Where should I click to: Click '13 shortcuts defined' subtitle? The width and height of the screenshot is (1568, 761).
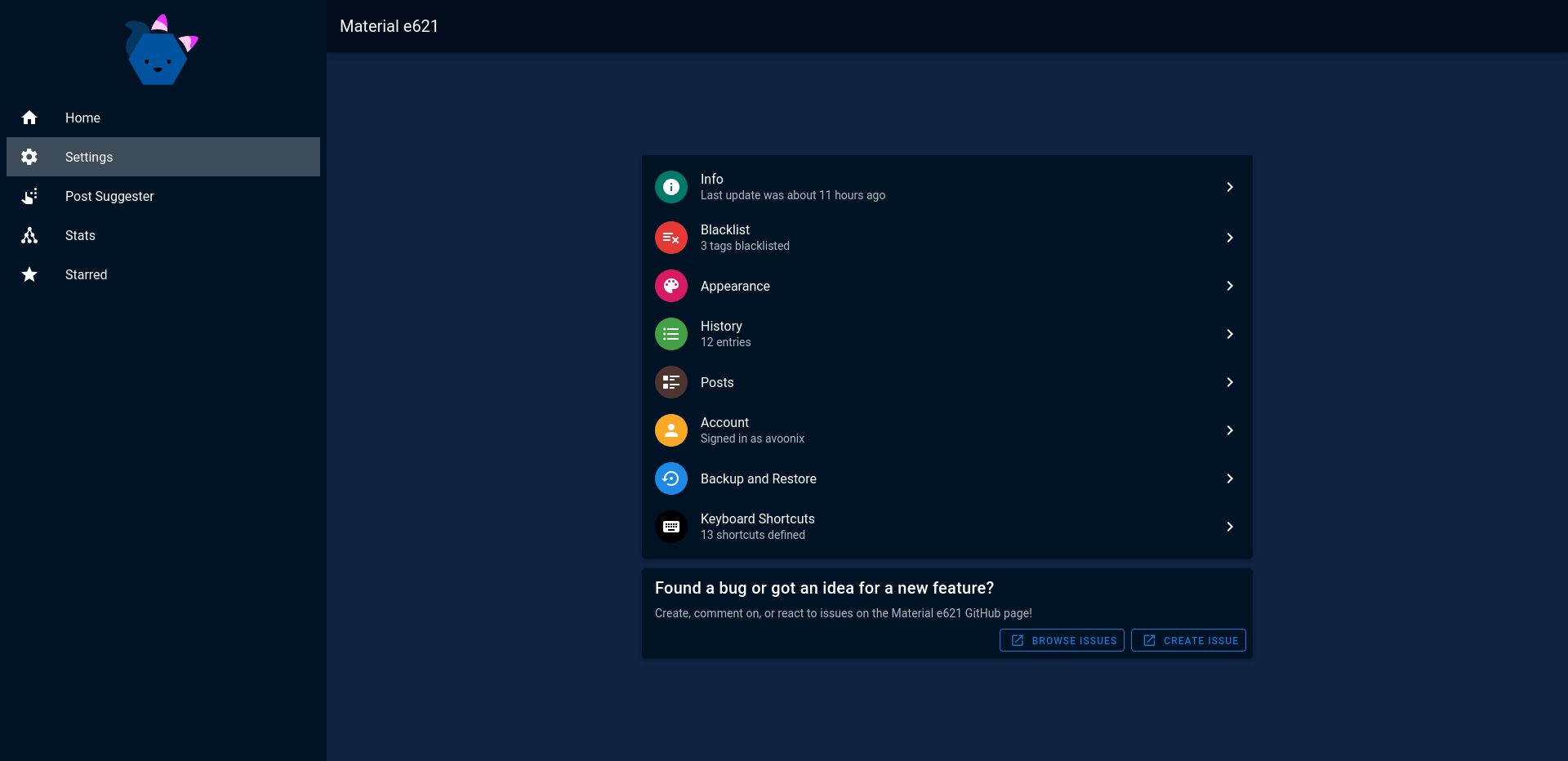(753, 535)
